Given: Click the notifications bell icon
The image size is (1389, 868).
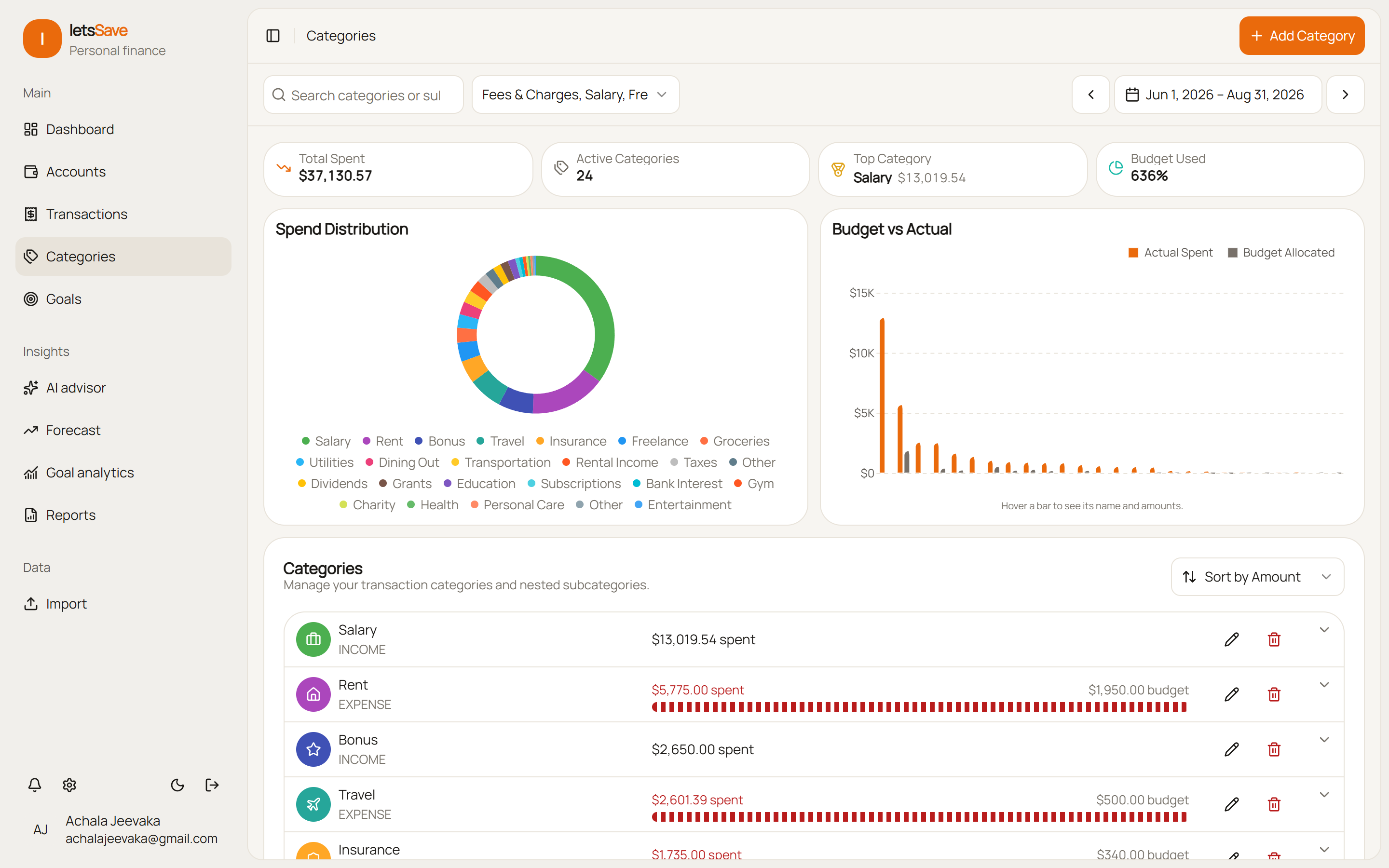Looking at the screenshot, I should tap(34, 785).
